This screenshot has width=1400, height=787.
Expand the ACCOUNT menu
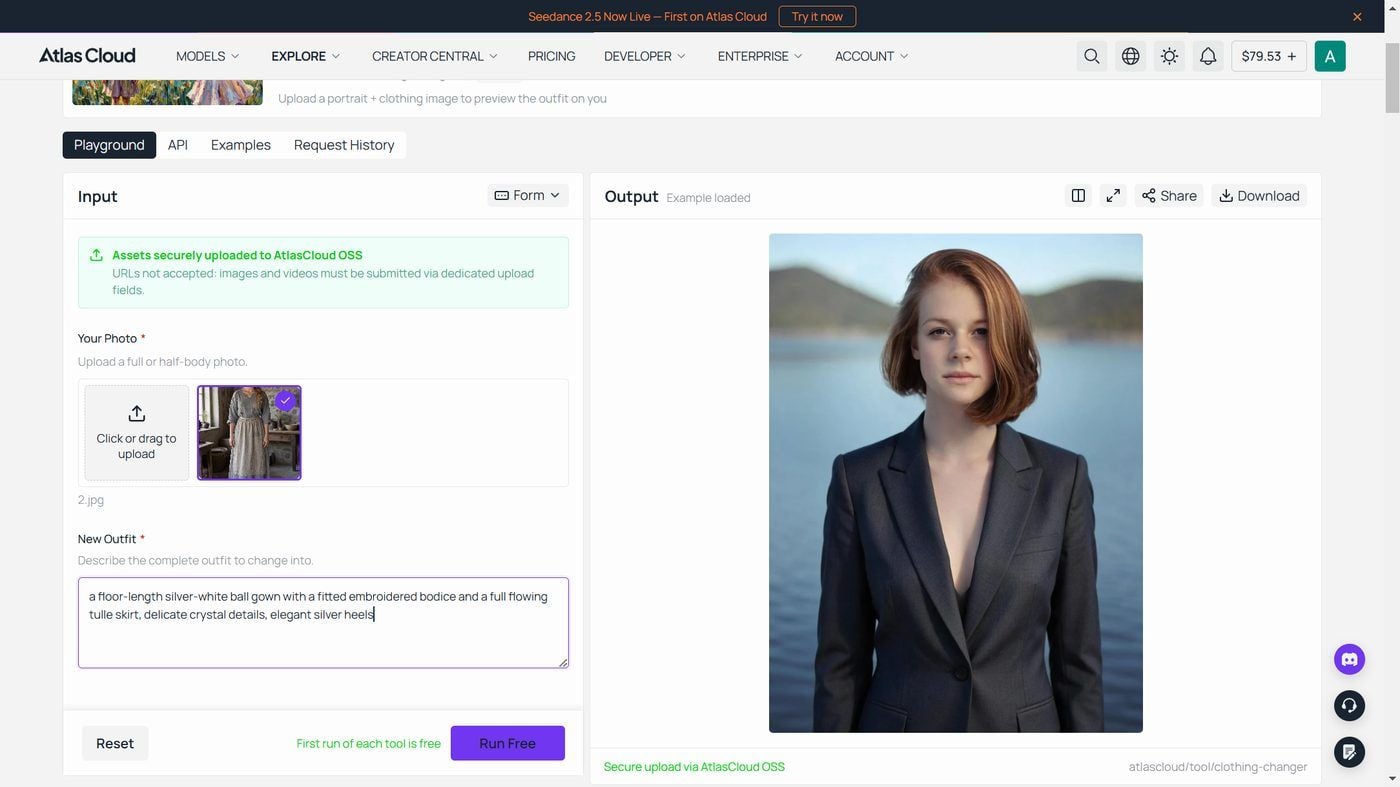tap(871, 56)
